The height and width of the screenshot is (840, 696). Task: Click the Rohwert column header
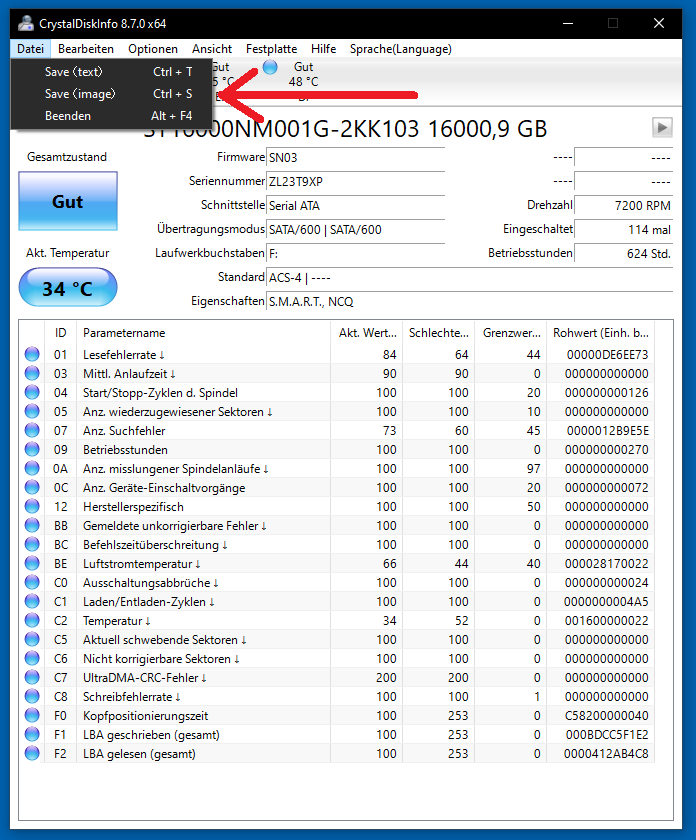pos(601,333)
